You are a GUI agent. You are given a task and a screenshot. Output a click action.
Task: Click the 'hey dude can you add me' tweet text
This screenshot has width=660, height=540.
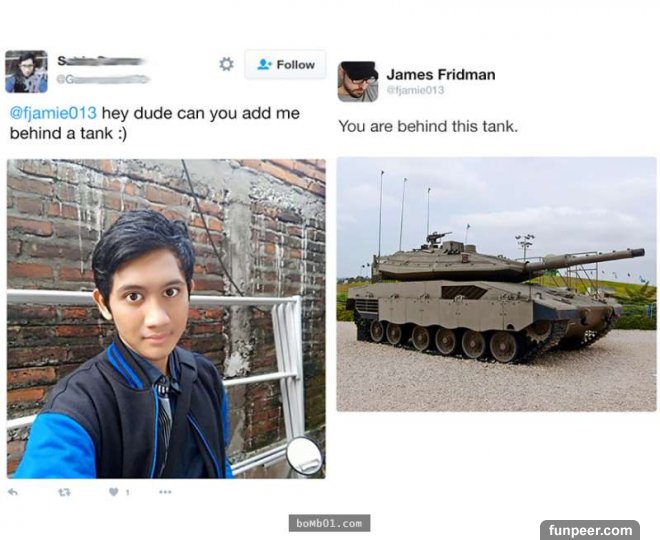pos(201,113)
